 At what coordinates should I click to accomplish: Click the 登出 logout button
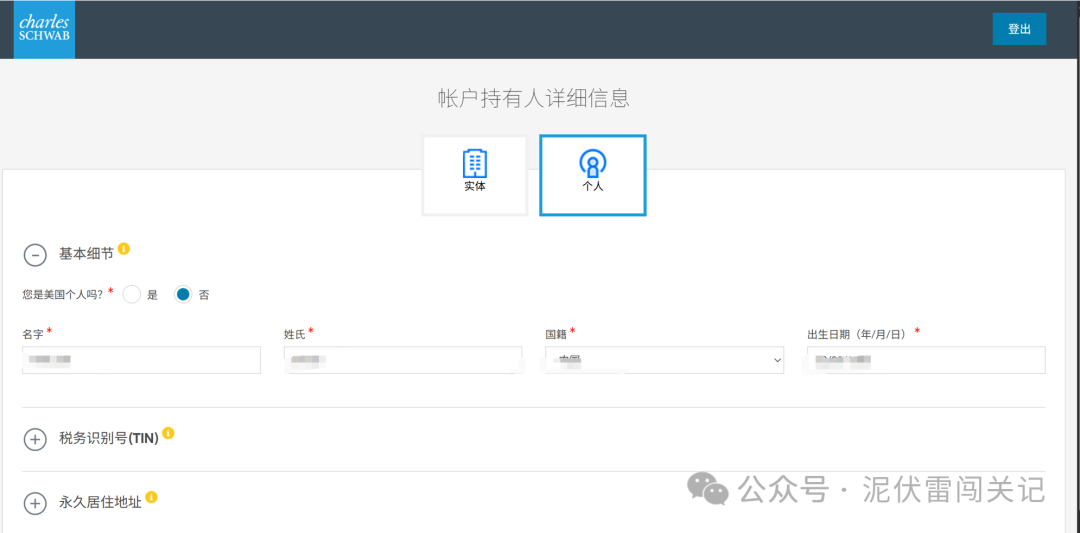point(1019,29)
